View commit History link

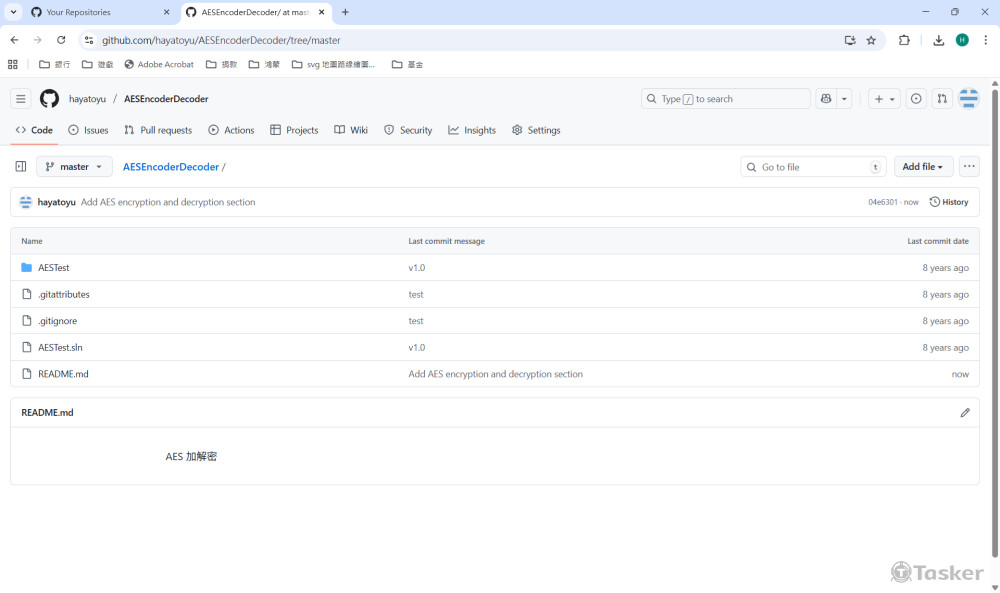pos(949,202)
